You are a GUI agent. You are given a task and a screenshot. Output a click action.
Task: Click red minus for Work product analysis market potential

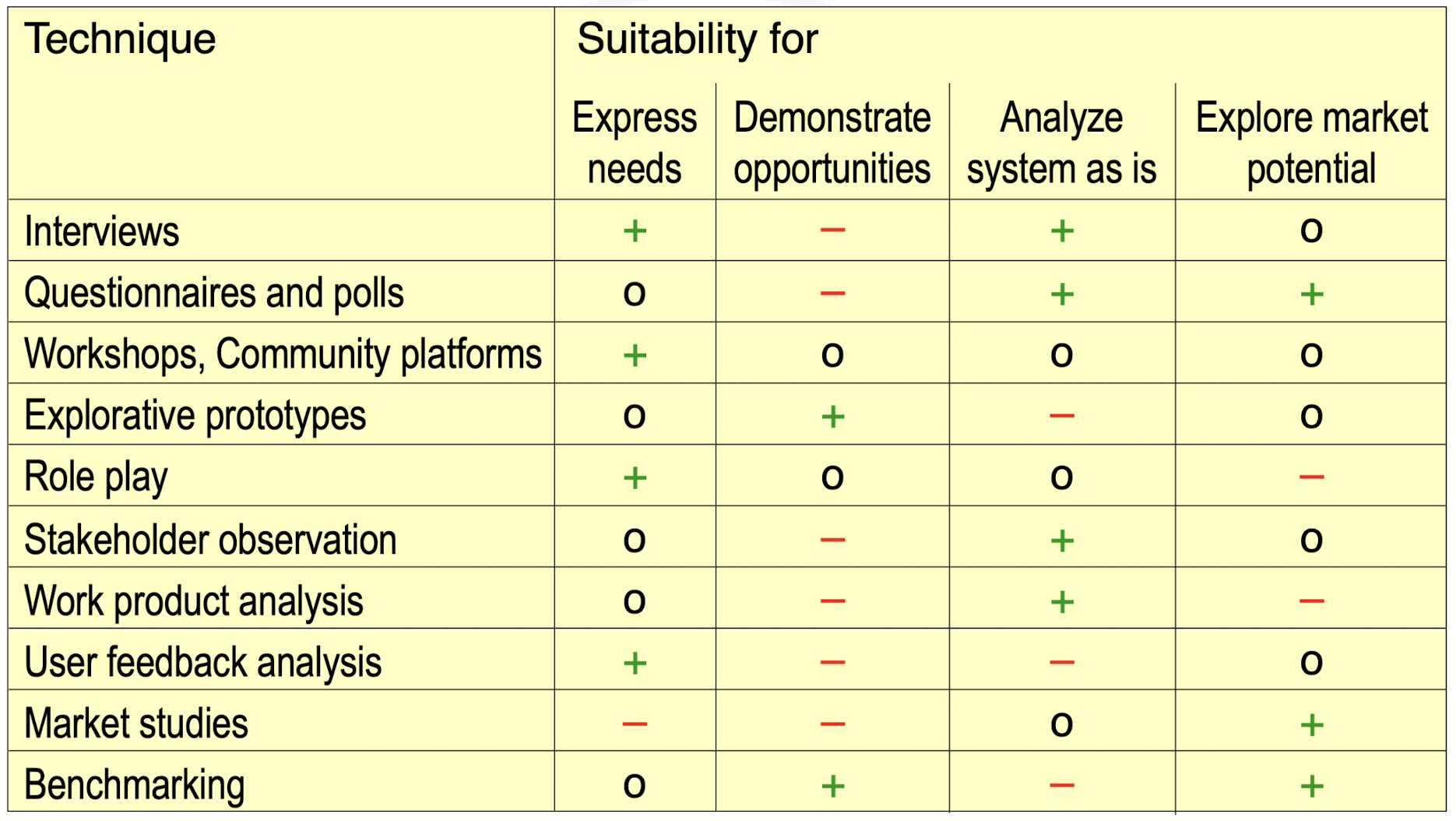[1311, 601]
